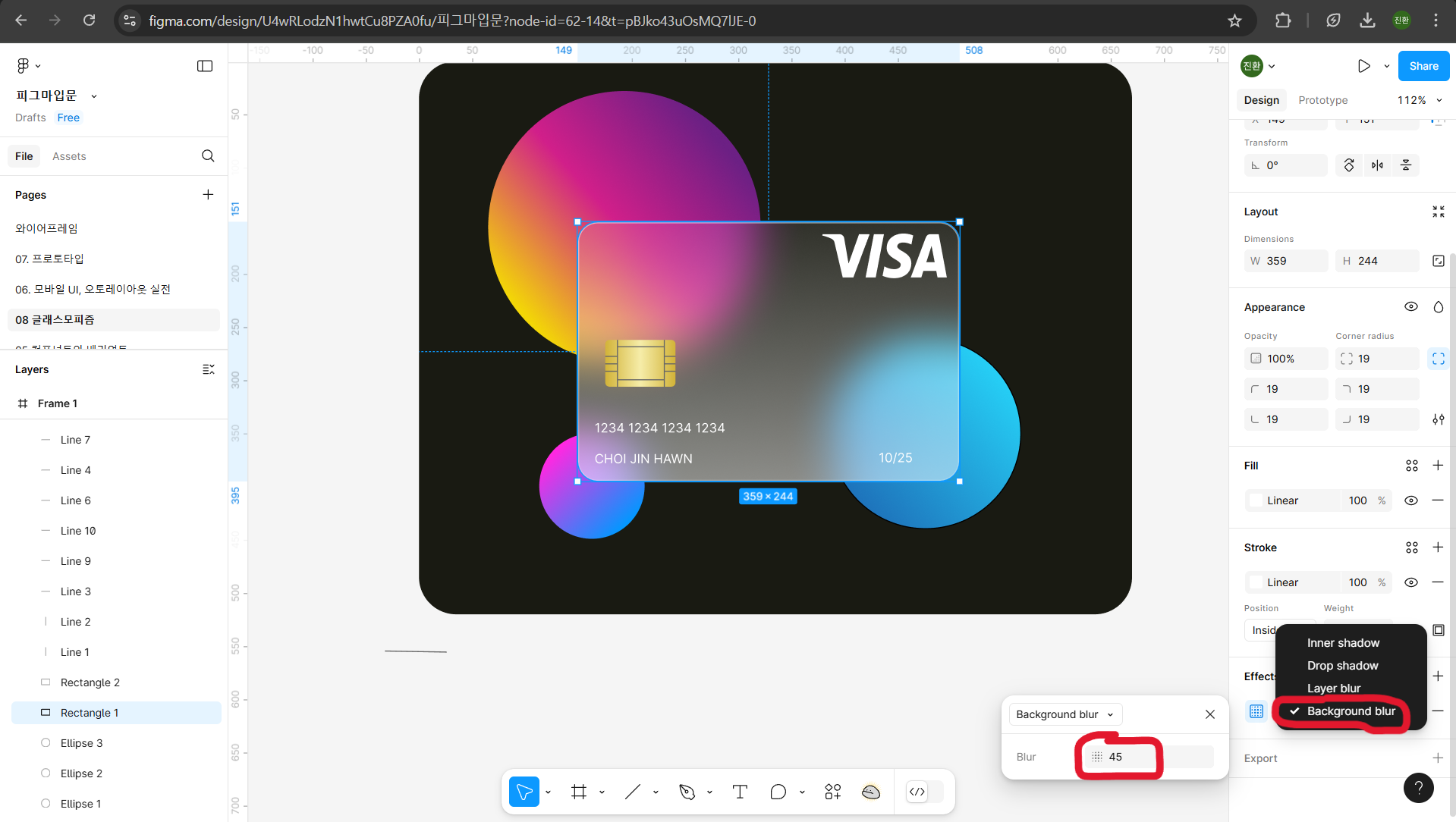Hide the Linear stroke with eye icon
Screen dimensions: 1456x822
coord(1411,582)
